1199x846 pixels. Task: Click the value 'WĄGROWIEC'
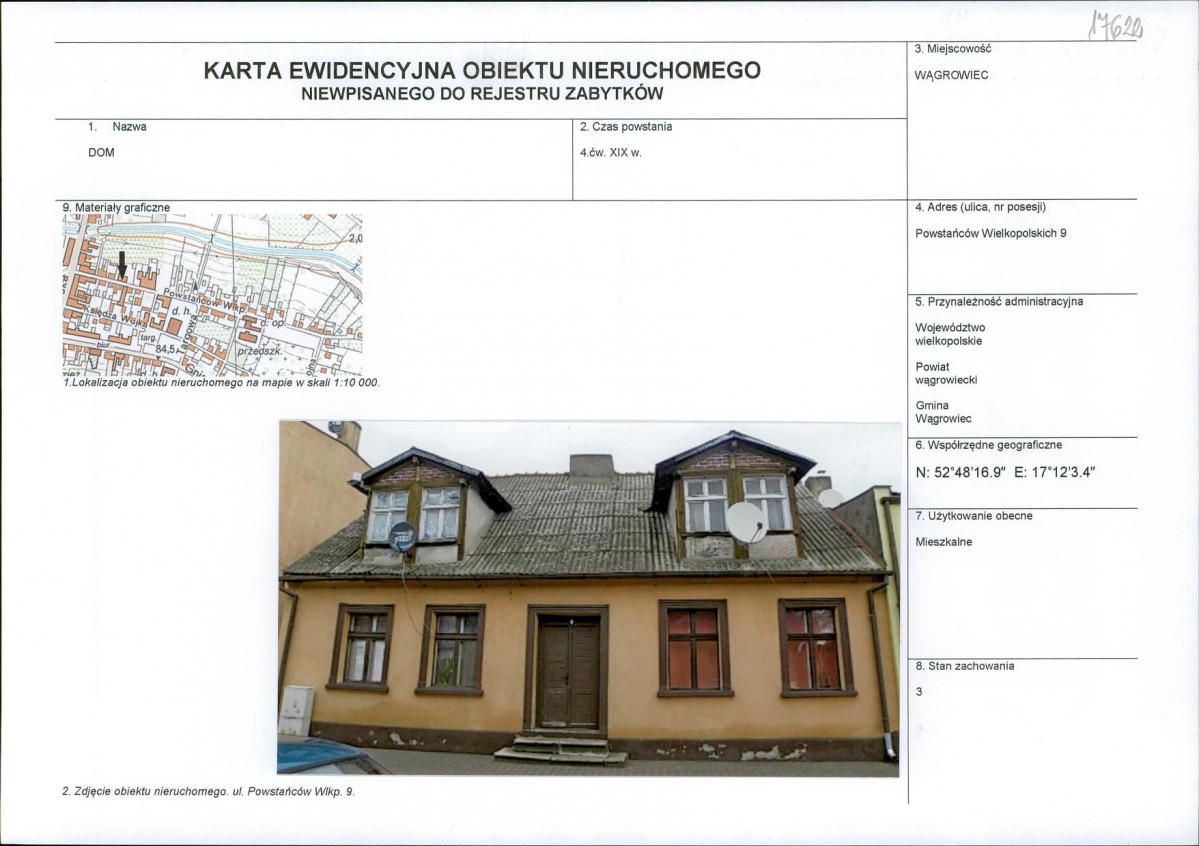[x=951, y=75]
